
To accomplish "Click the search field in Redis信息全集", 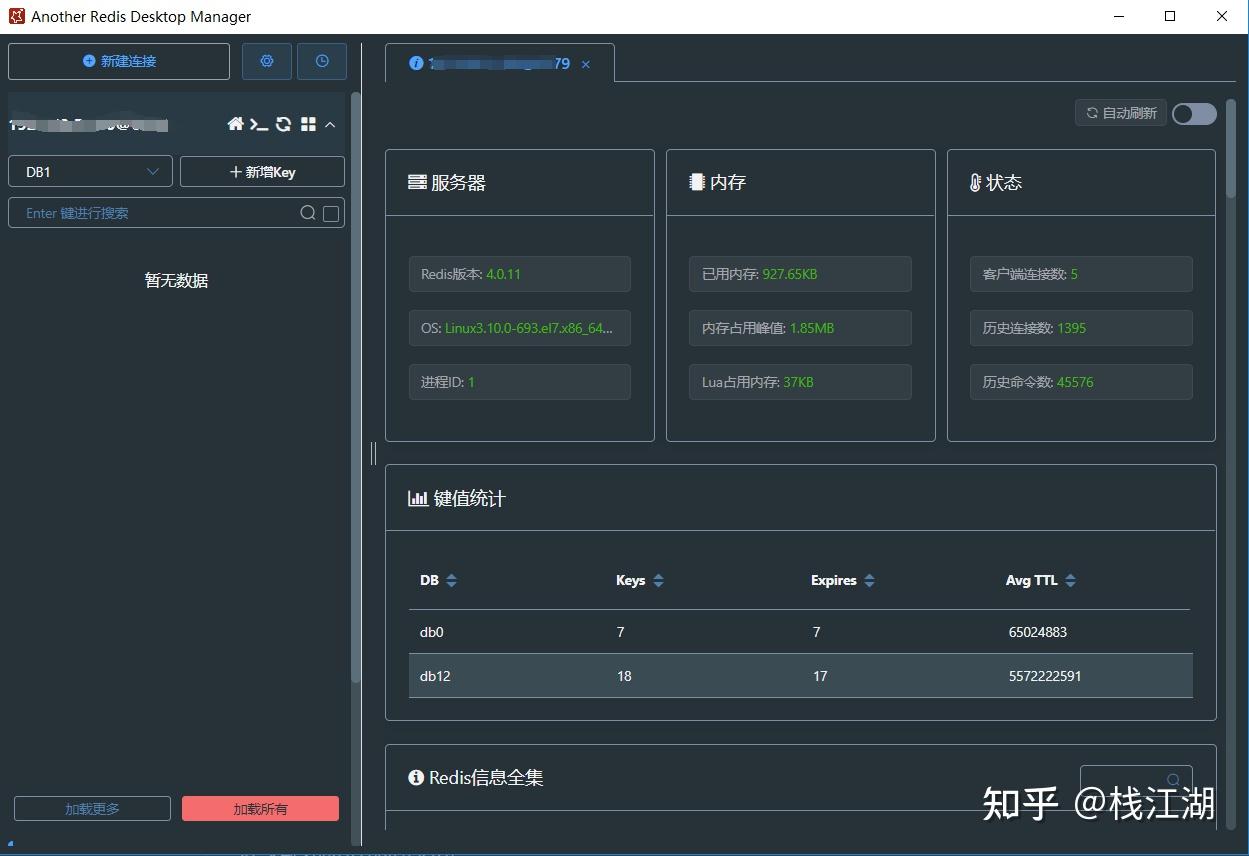I will pos(1136,780).
